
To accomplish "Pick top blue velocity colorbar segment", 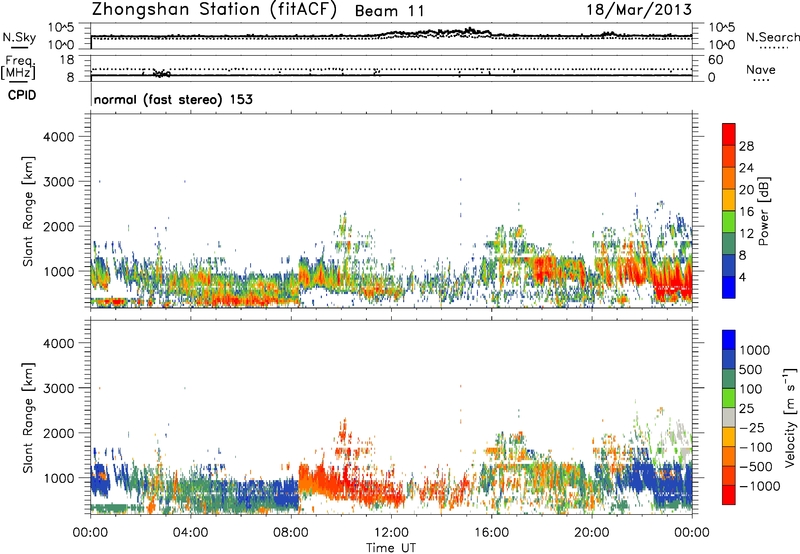I will click(729, 340).
